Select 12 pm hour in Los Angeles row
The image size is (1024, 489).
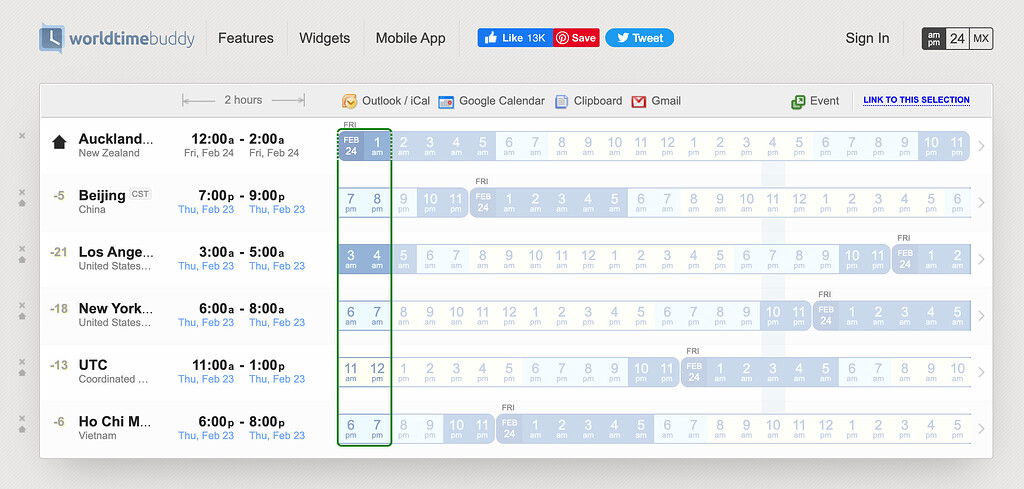pyautogui.click(x=588, y=259)
